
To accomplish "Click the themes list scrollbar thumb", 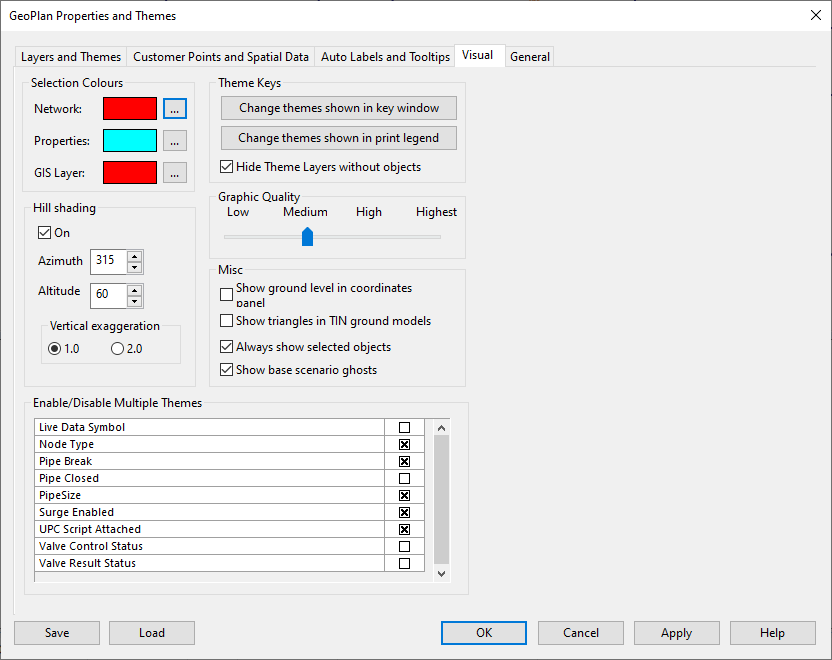I will click(x=441, y=499).
